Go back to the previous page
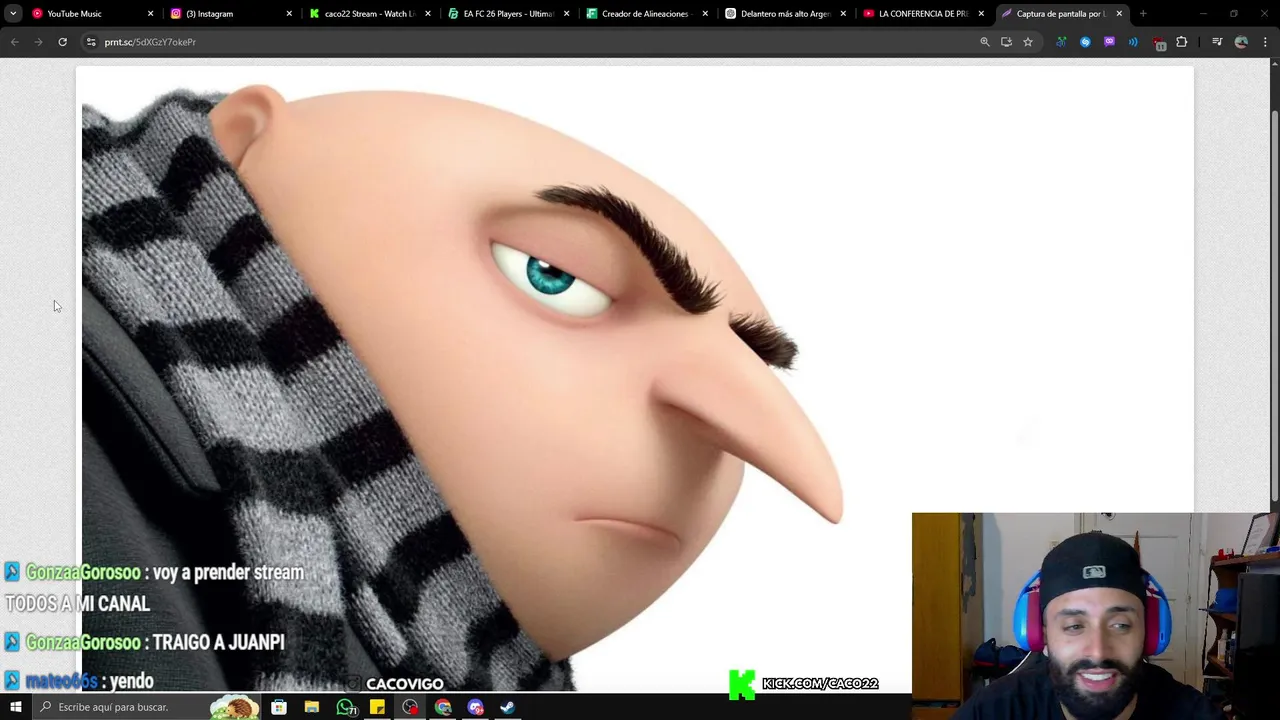 coord(14,42)
